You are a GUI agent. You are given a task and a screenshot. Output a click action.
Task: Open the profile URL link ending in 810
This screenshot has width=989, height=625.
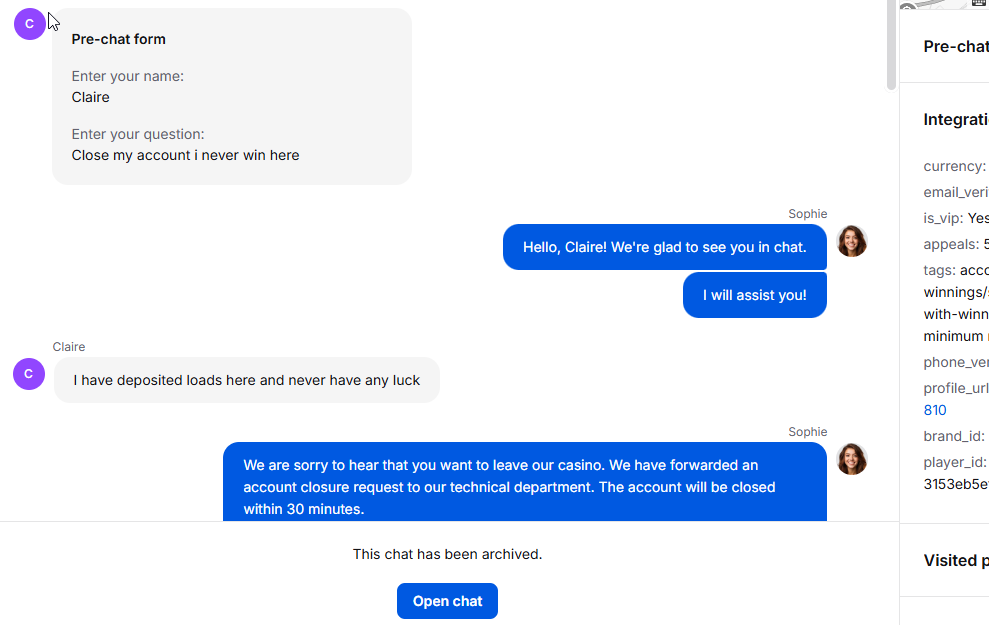(x=935, y=410)
